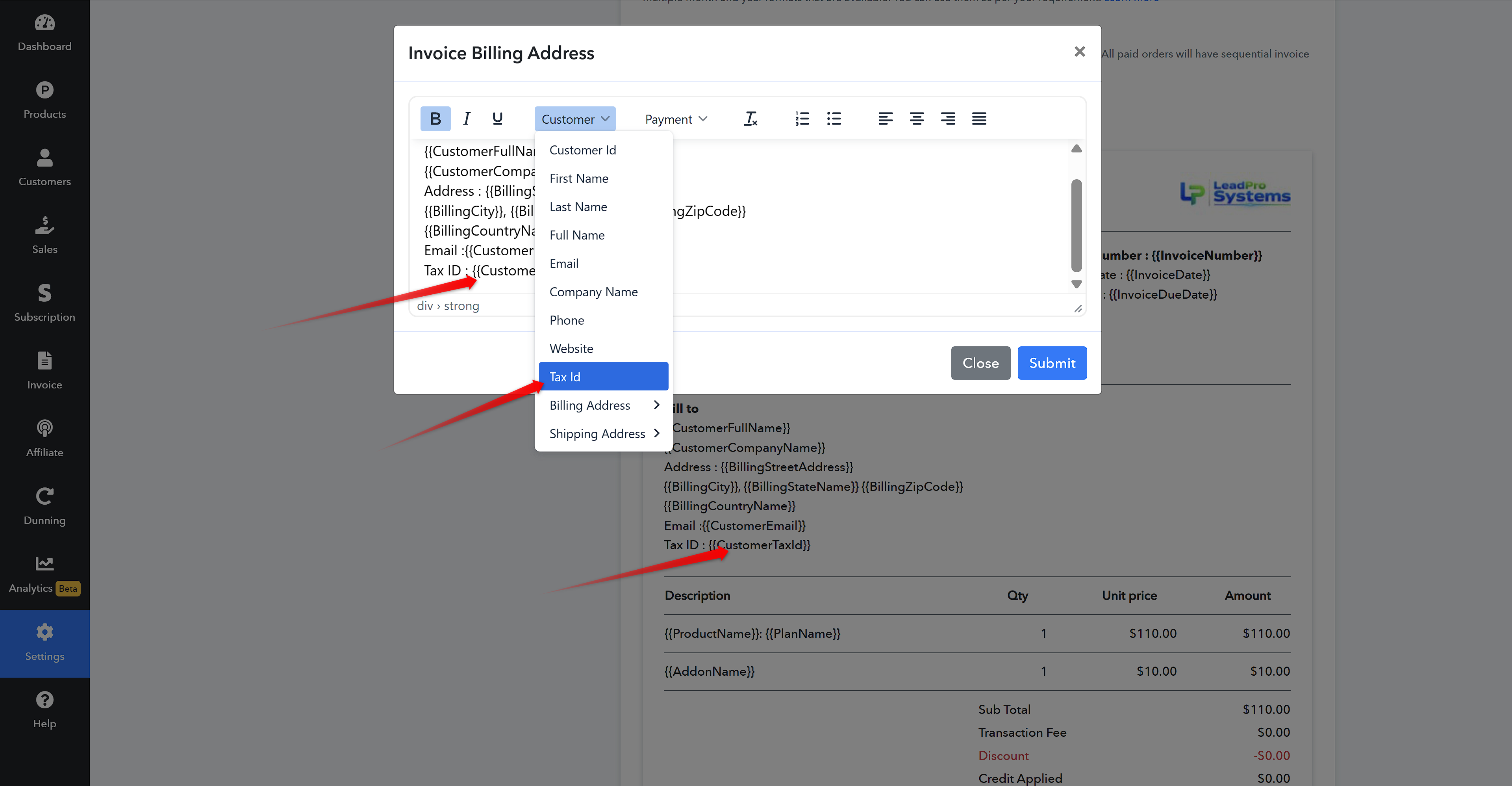Click editor scrollbar up arrow
Viewport: 1512px width, 786px height.
[1076, 149]
